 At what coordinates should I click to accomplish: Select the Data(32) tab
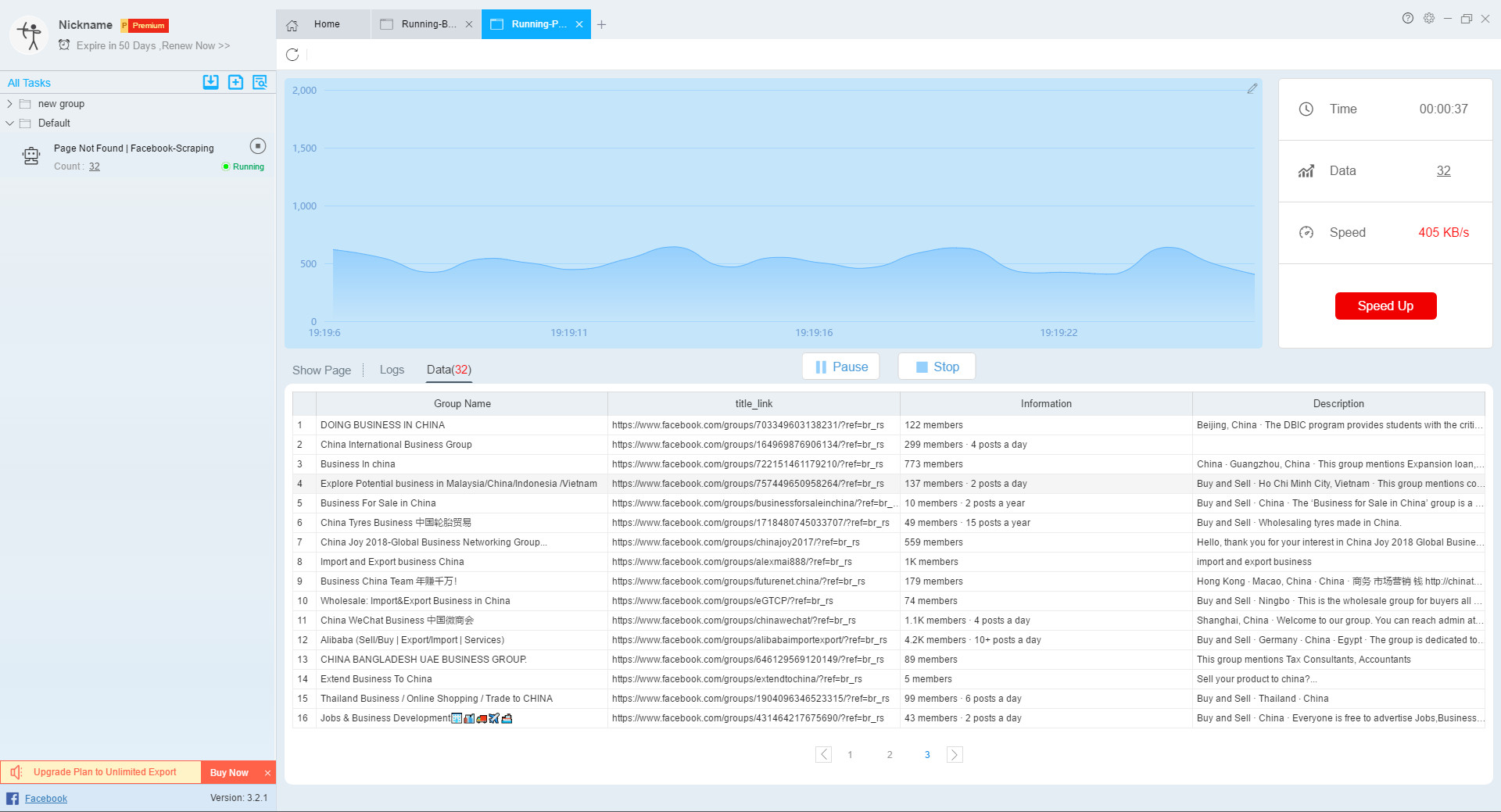(x=449, y=370)
